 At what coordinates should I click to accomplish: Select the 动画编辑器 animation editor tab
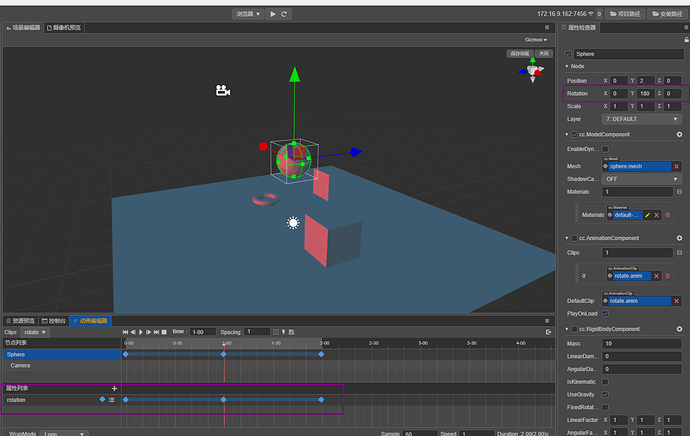(x=90, y=321)
